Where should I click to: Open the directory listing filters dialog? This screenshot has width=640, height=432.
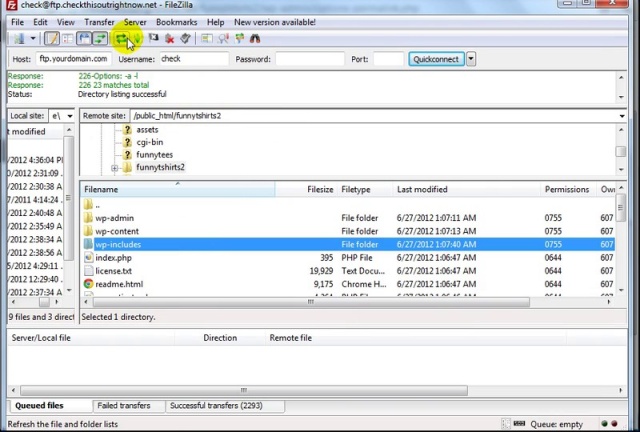click(x=207, y=39)
